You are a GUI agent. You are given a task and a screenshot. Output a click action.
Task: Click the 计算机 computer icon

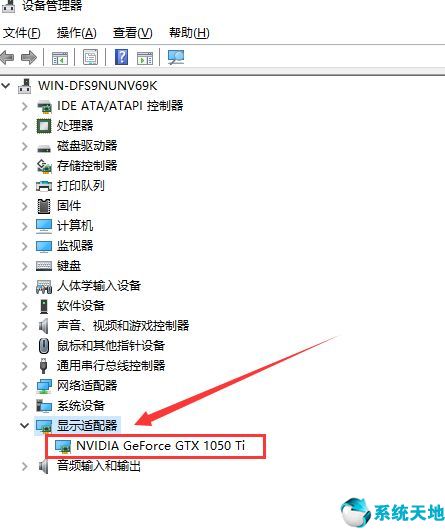(x=44, y=226)
